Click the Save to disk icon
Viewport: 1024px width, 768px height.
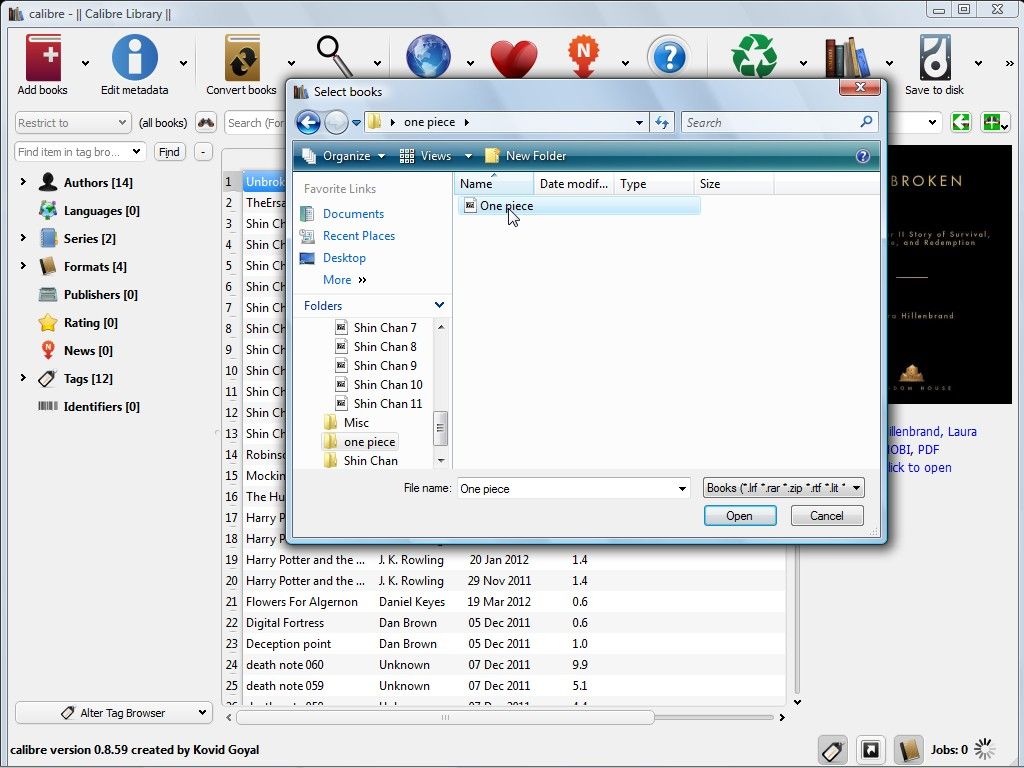pyautogui.click(x=935, y=57)
